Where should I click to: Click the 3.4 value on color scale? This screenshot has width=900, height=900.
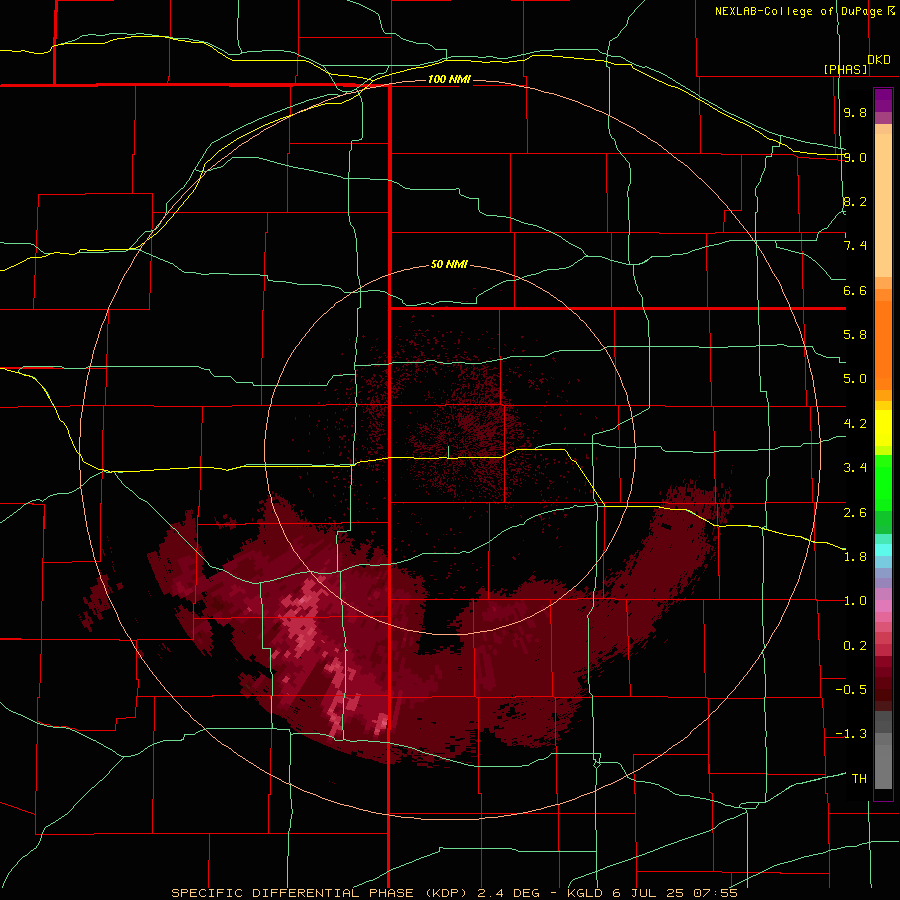click(855, 468)
